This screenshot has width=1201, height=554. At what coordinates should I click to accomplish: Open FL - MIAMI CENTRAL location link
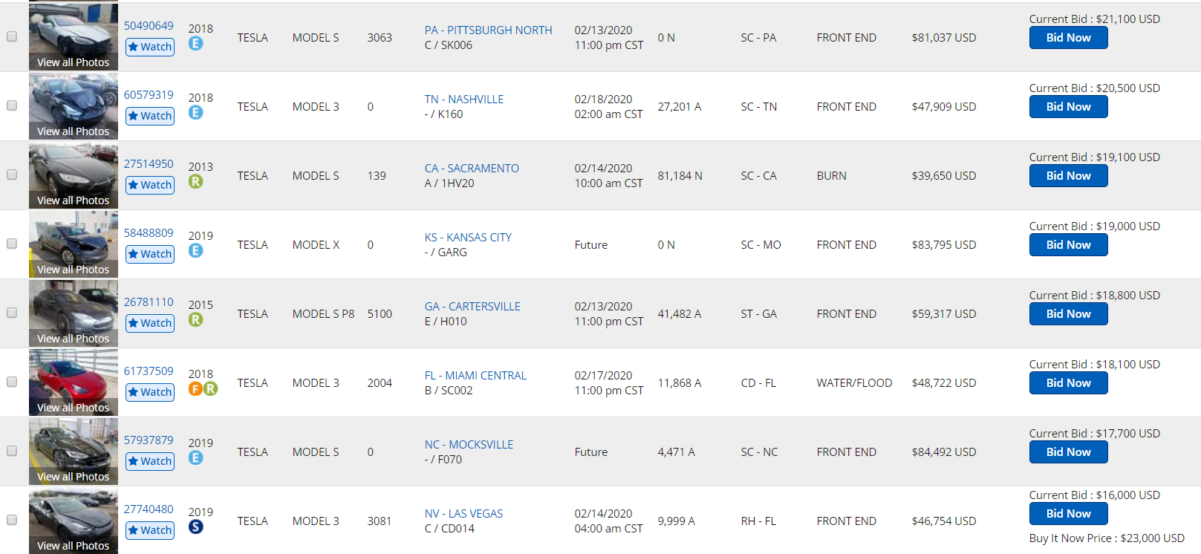(x=475, y=375)
